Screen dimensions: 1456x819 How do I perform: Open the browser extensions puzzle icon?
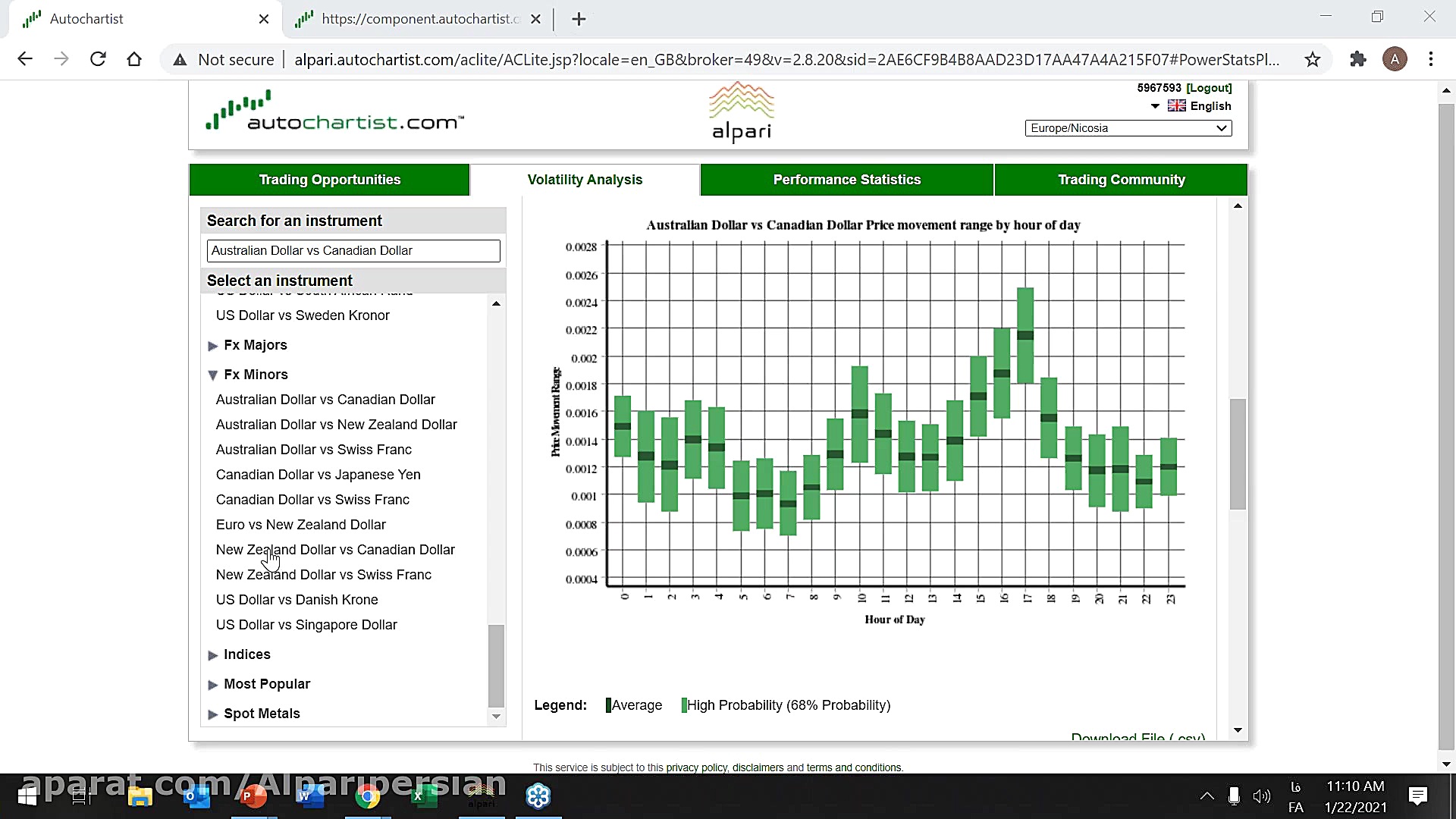(x=1358, y=59)
